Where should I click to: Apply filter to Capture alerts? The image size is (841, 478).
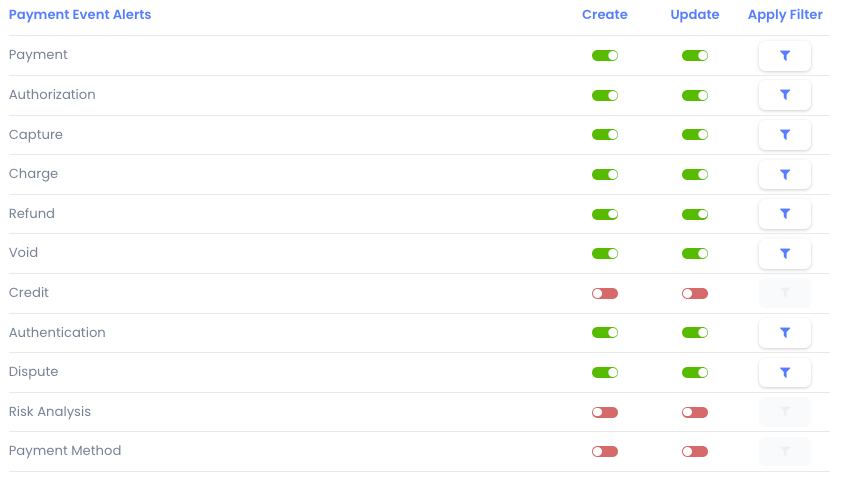click(x=785, y=135)
